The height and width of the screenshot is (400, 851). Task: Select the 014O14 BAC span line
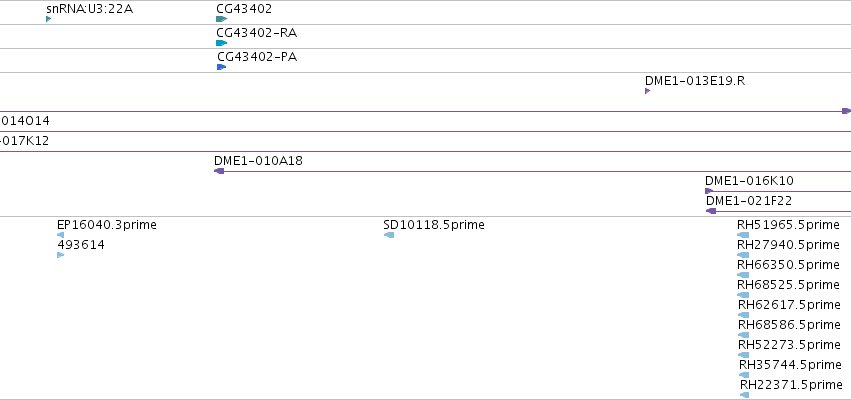[x=426, y=131]
